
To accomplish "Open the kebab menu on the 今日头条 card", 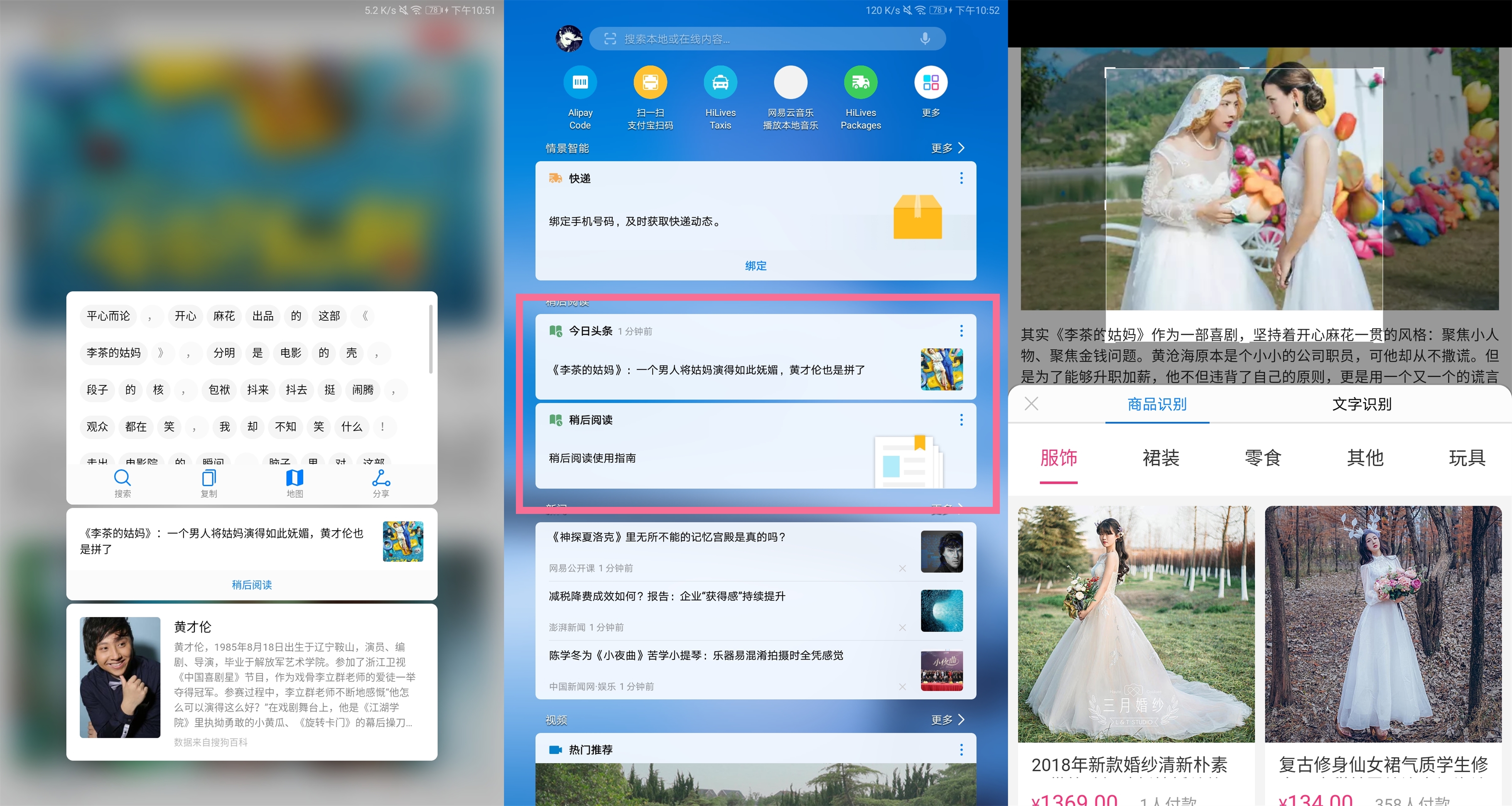I will click(x=961, y=331).
